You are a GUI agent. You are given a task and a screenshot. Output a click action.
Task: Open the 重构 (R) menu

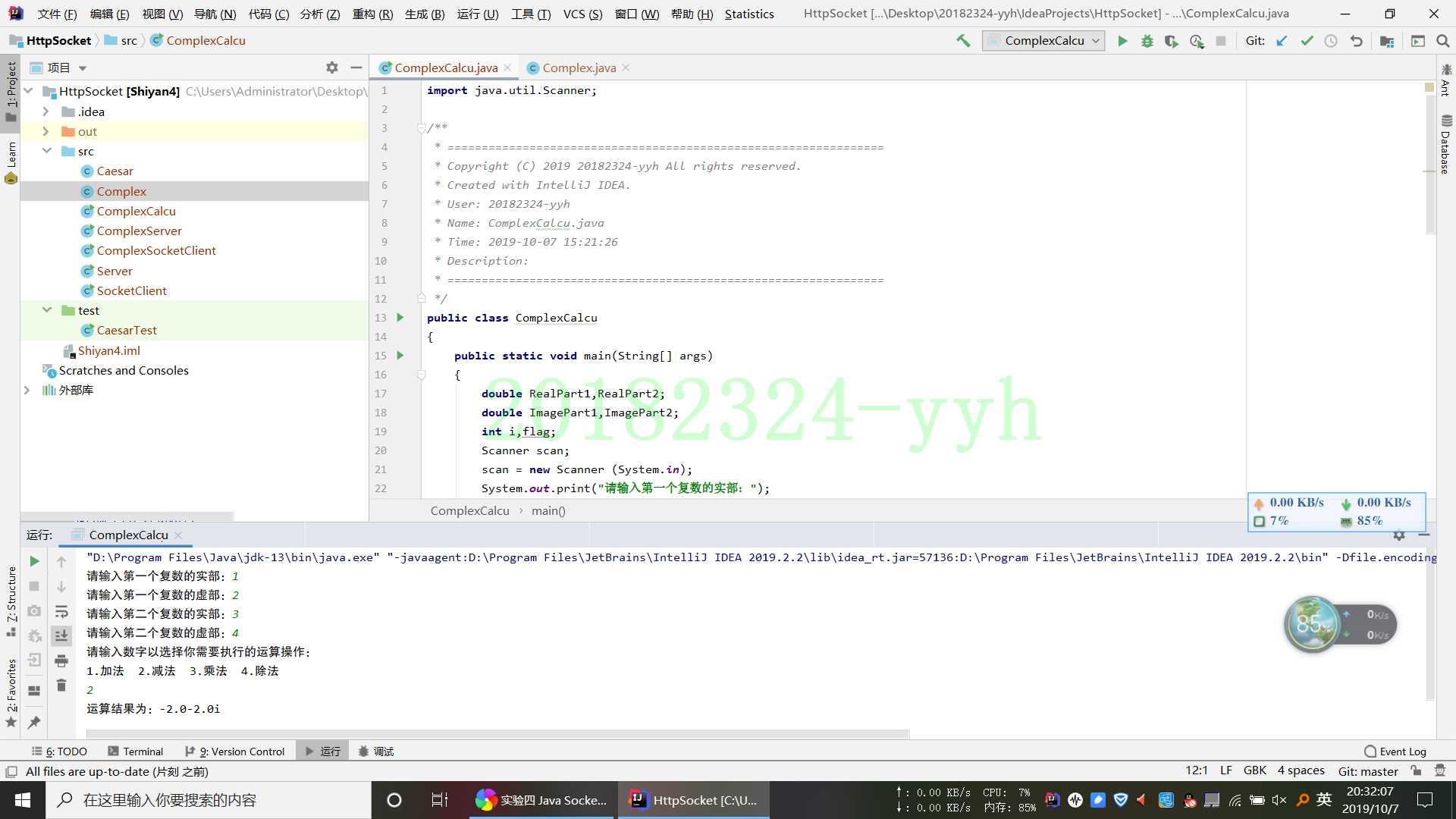372,14
